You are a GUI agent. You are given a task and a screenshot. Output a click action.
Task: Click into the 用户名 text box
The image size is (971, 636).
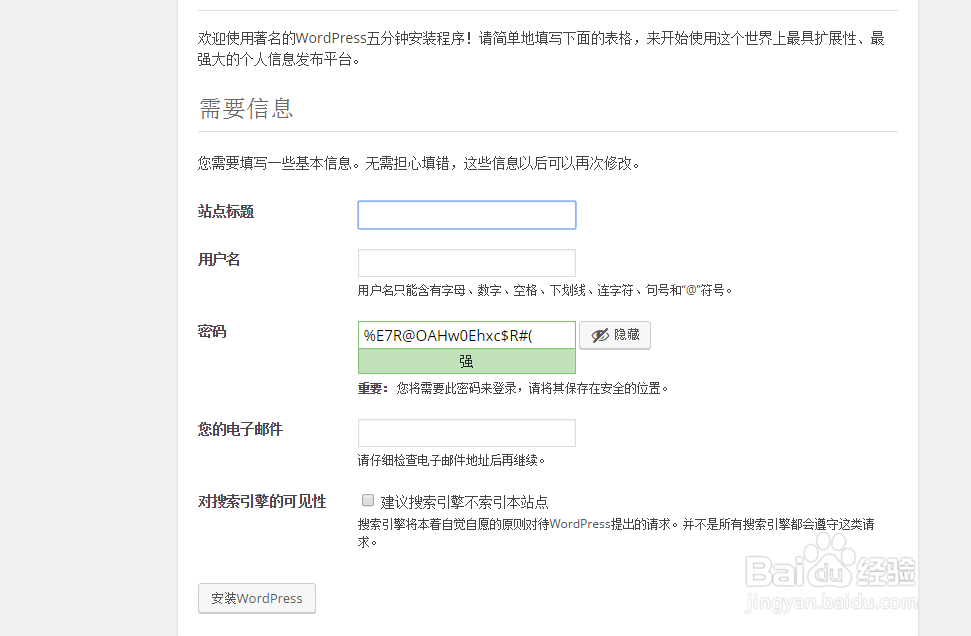(x=467, y=263)
